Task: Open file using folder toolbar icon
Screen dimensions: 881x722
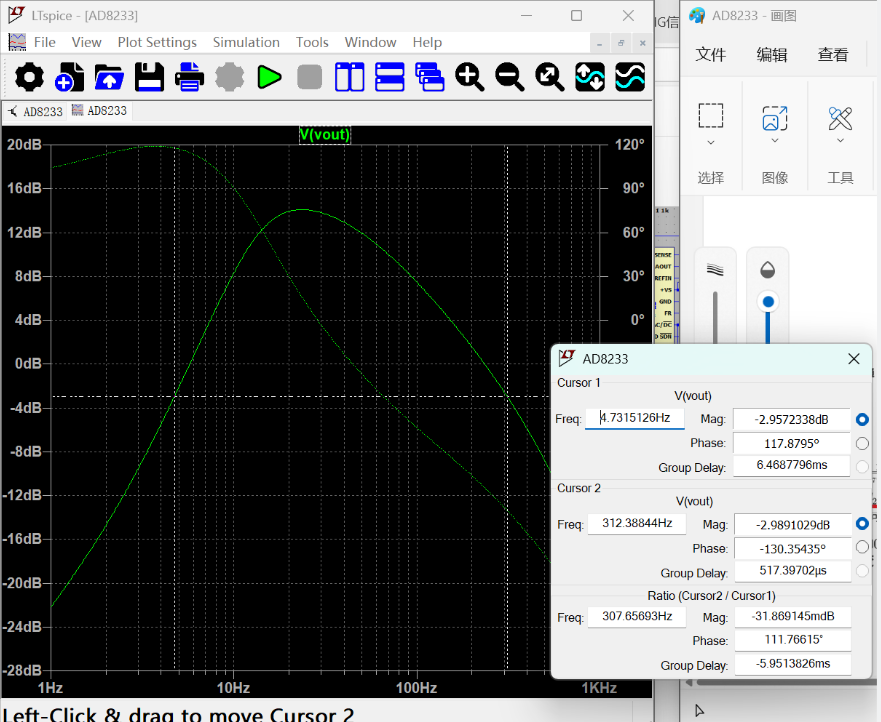Action: [x=109, y=77]
